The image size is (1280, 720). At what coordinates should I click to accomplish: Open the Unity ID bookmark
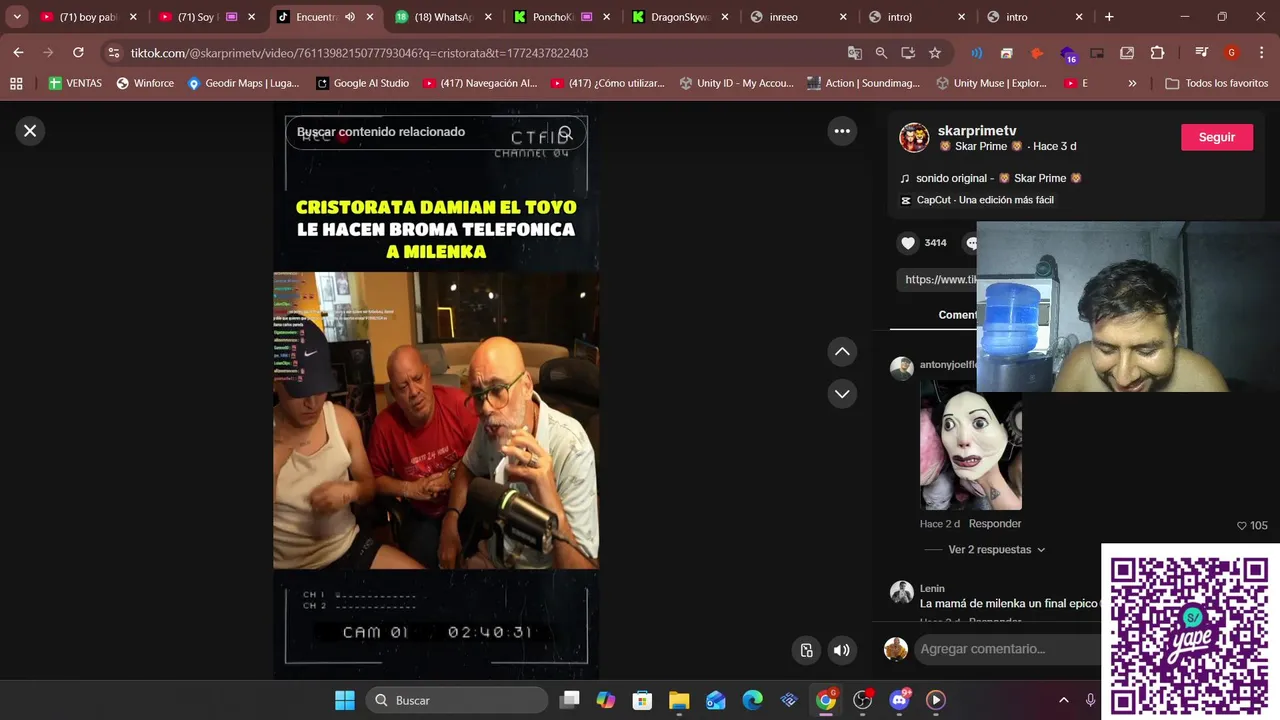(x=736, y=83)
